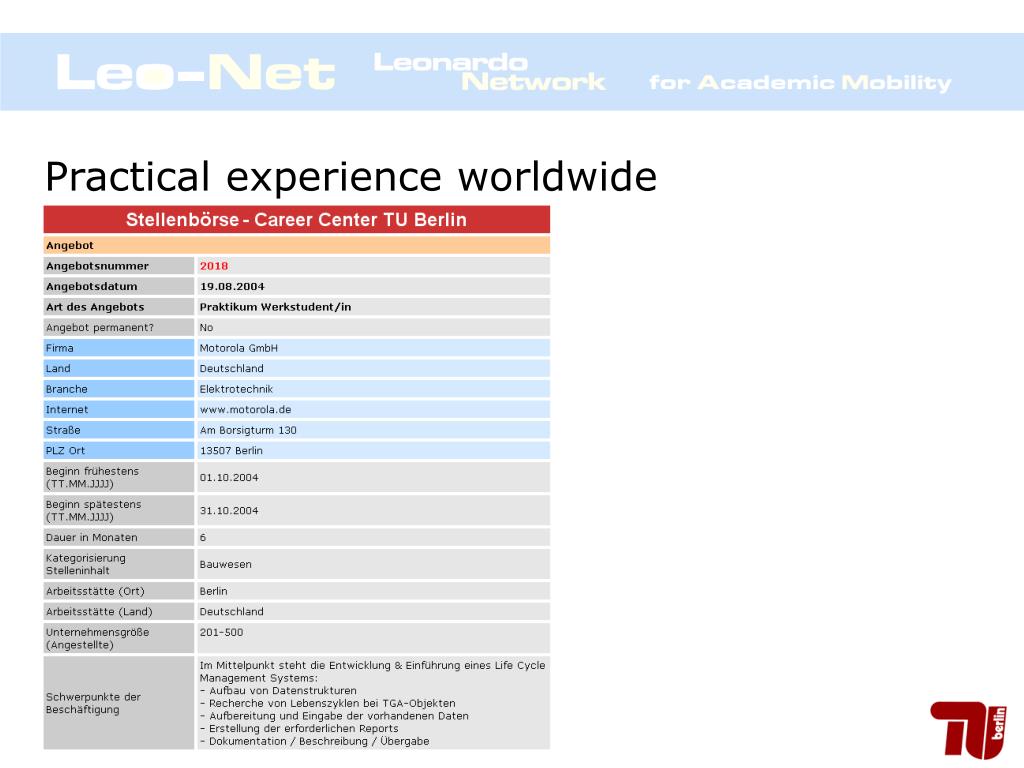1024x768 pixels.
Task: Click 'Recherche von Lebenszyklen bei TGA-Objekten'
Action: tap(332, 703)
